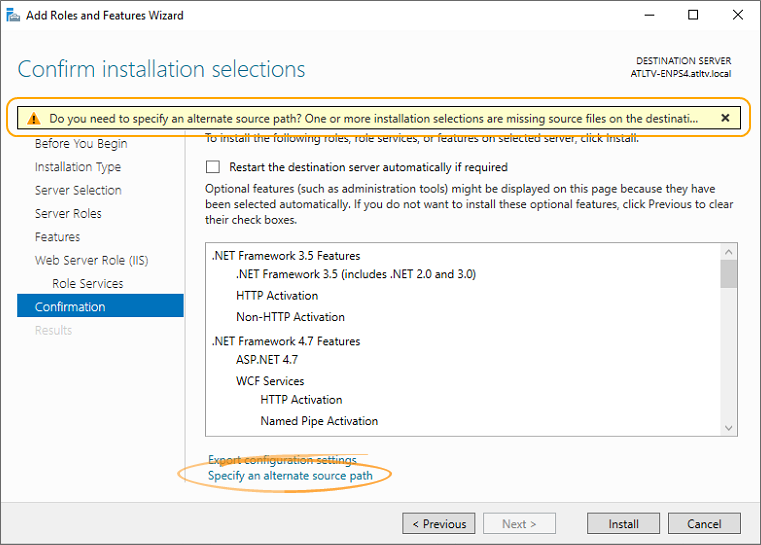This screenshot has height=545, width=761.
Task: Maximize the wizard window
Action: pos(693,15)
